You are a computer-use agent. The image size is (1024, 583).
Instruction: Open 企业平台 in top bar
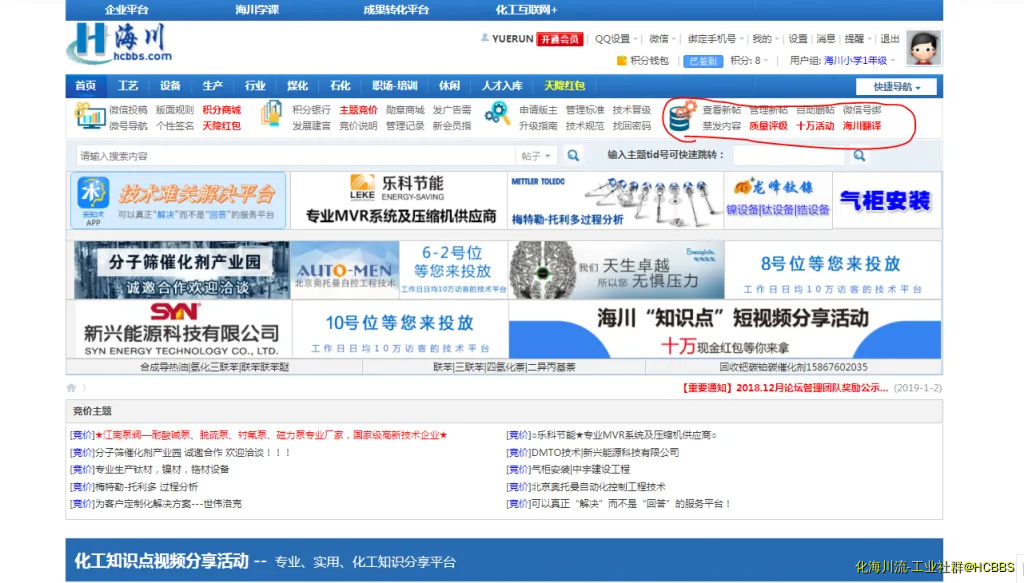pyautogui.click(x=126, y=10)
